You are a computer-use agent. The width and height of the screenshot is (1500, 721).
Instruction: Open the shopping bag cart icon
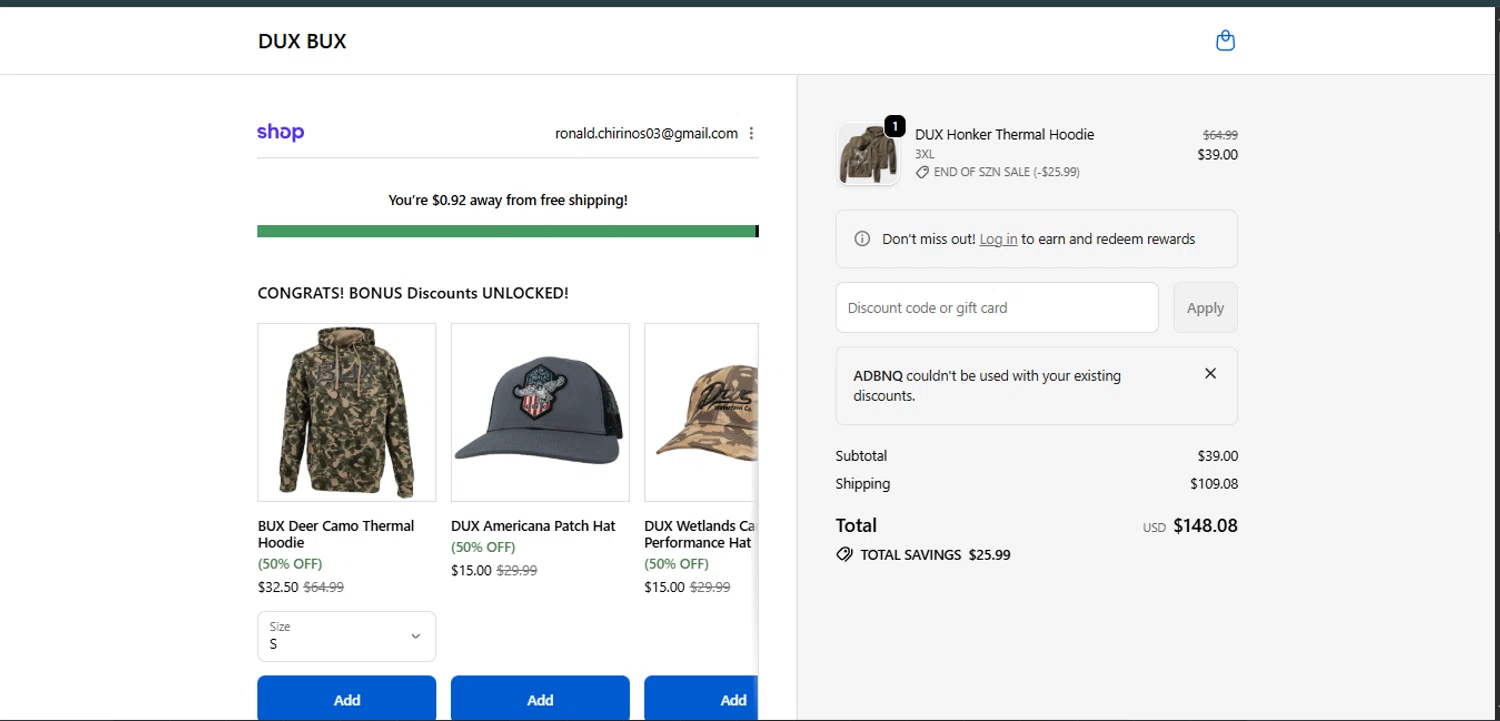coord(1225,41)
